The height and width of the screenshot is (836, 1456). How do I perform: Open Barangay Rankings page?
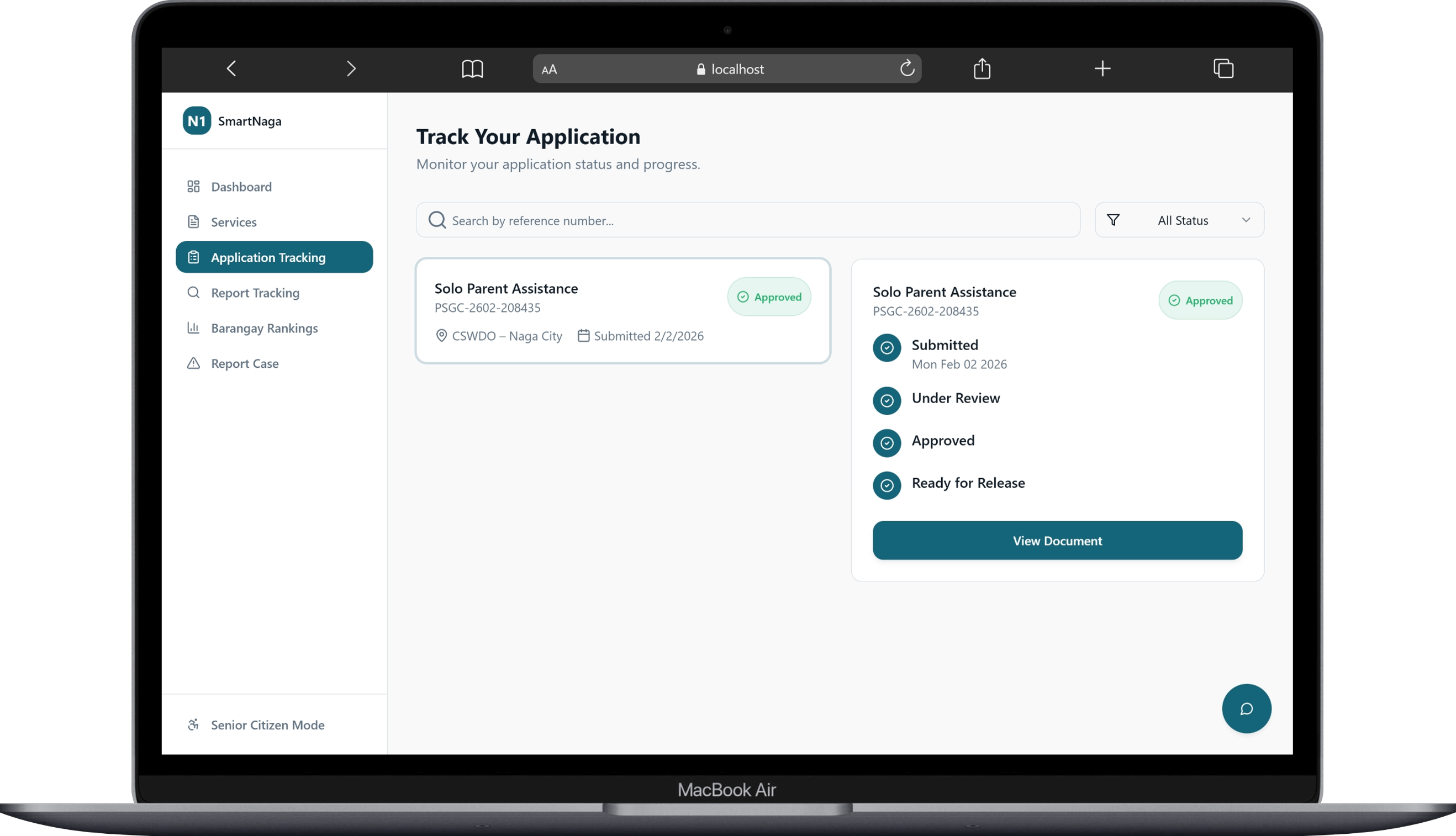point(274,328)
